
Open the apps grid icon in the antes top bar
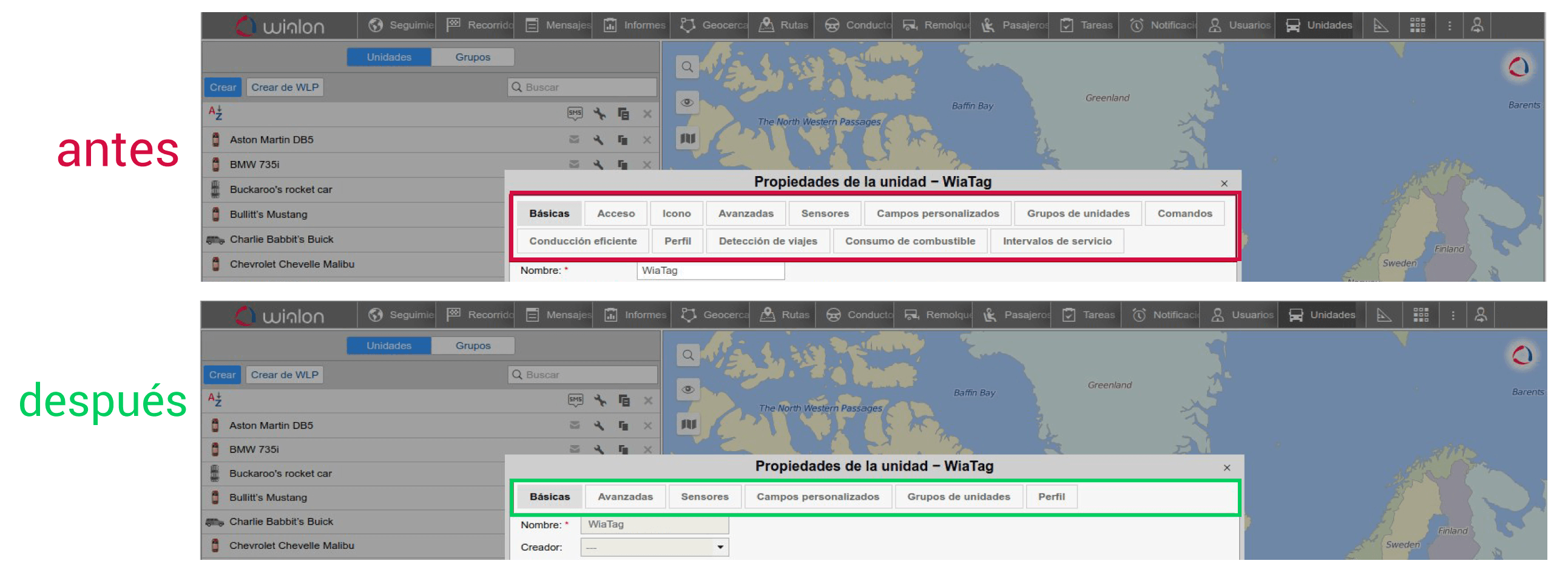click(x=1417, y=26)
